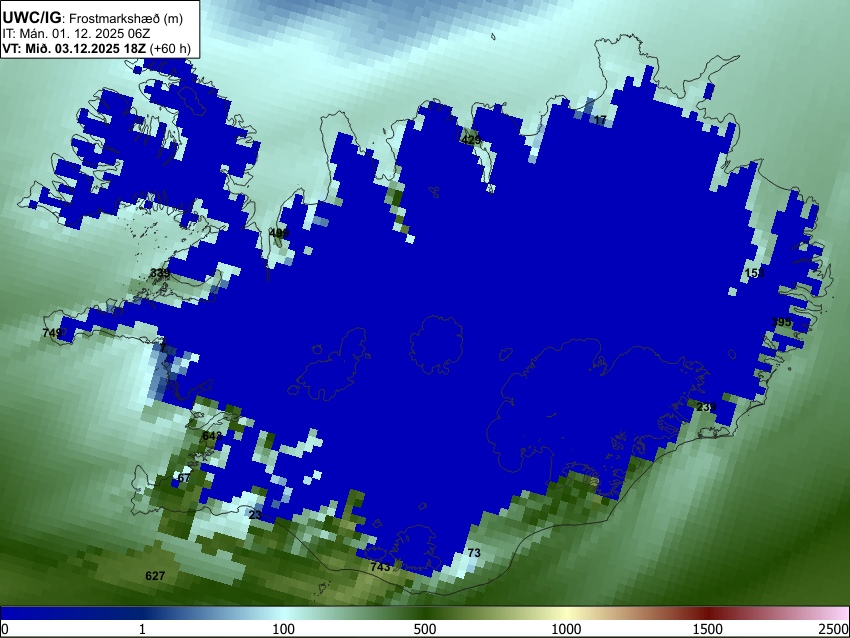Viewport: 850px width, 638px height.
Task: Click the title text 'UWC/IG: Frostmarkshæð (m)'
Action: 93,18
